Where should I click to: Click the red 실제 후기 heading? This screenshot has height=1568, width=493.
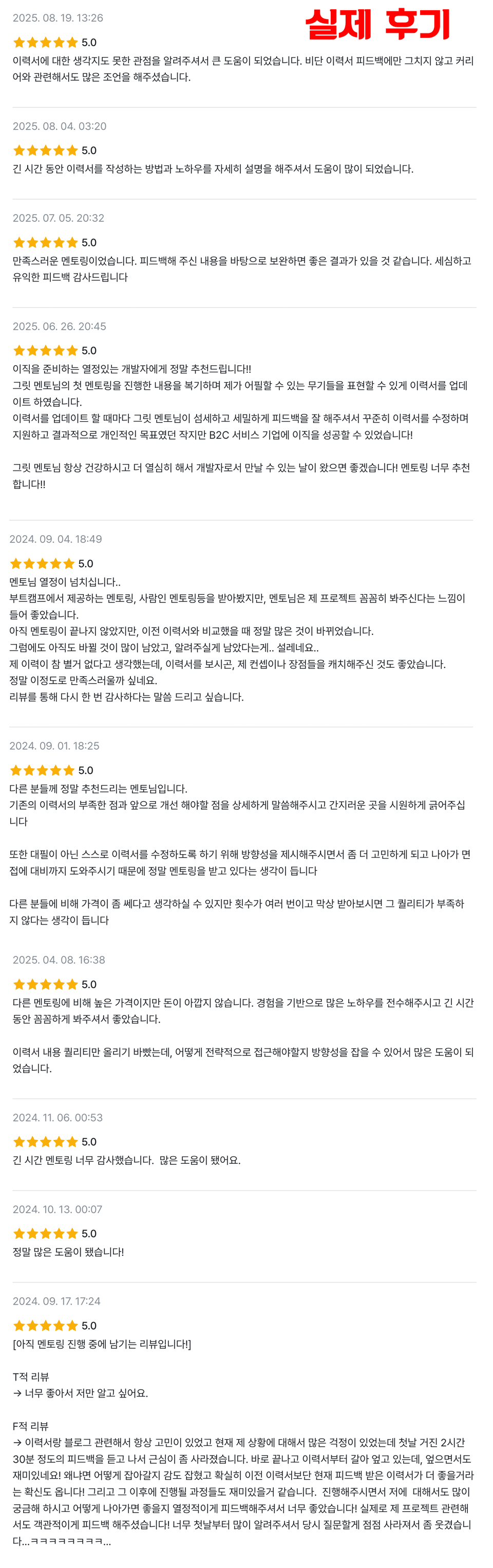[377, 24]
